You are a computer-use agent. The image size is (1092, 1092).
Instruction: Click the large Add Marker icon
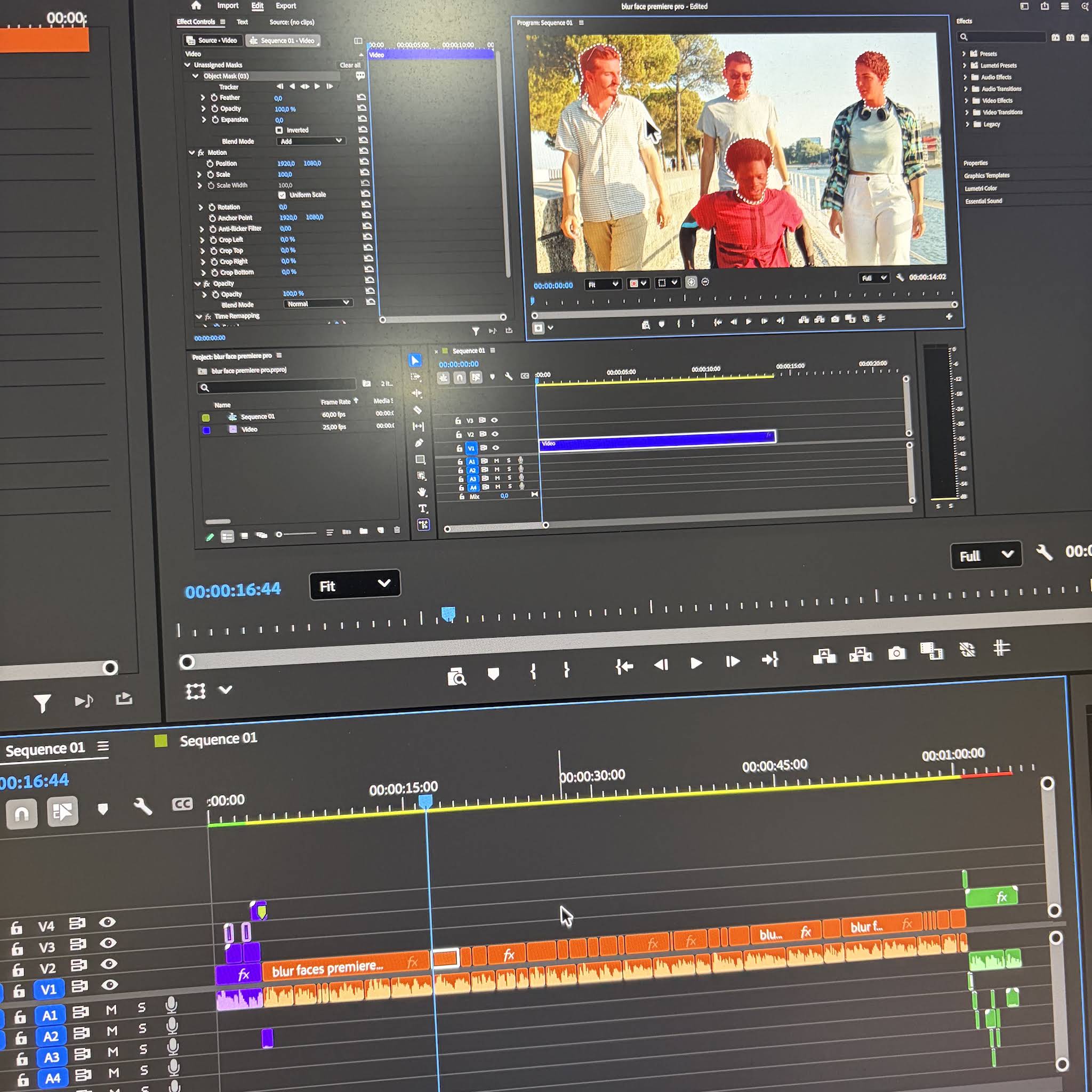click(x=493, y=674)
